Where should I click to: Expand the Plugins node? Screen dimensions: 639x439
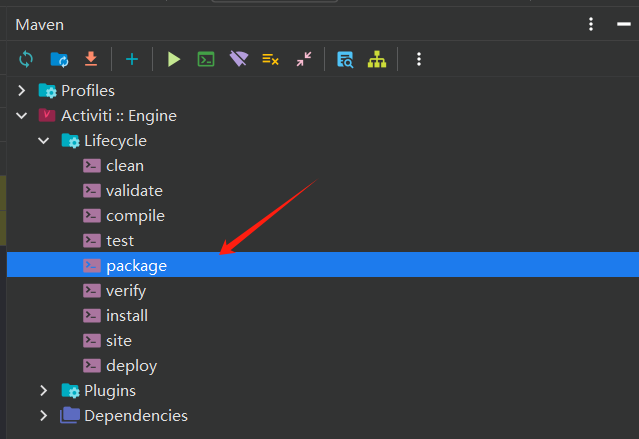pyautogui.click(x=43, y=391)
